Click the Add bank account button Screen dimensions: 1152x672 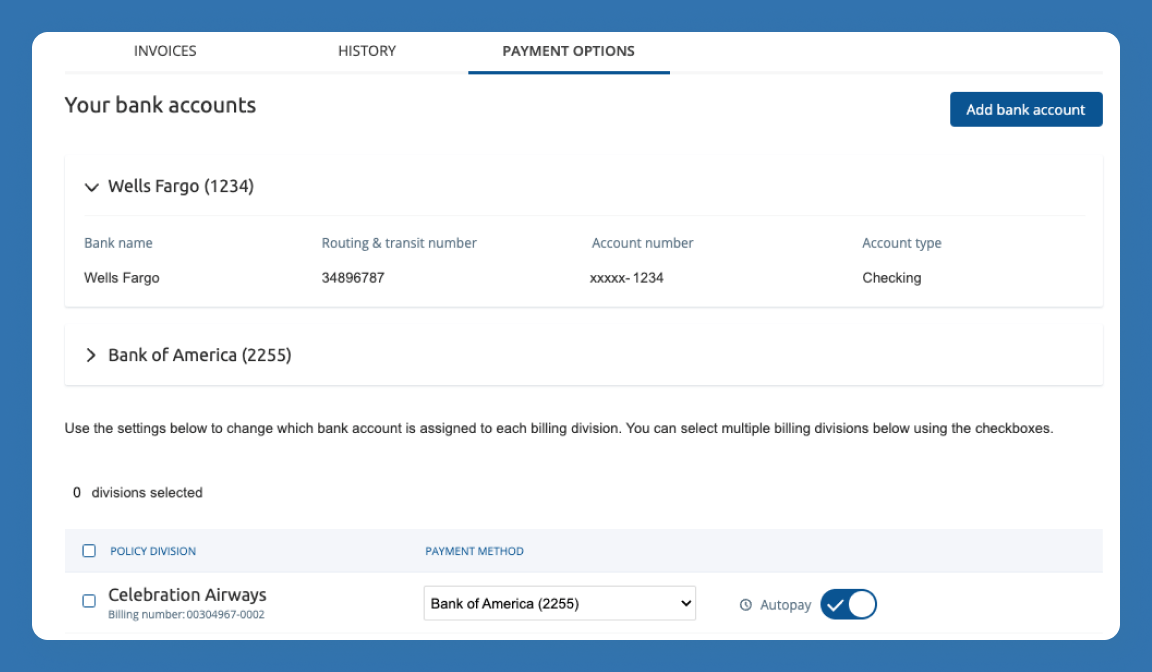pos(1026,109)
